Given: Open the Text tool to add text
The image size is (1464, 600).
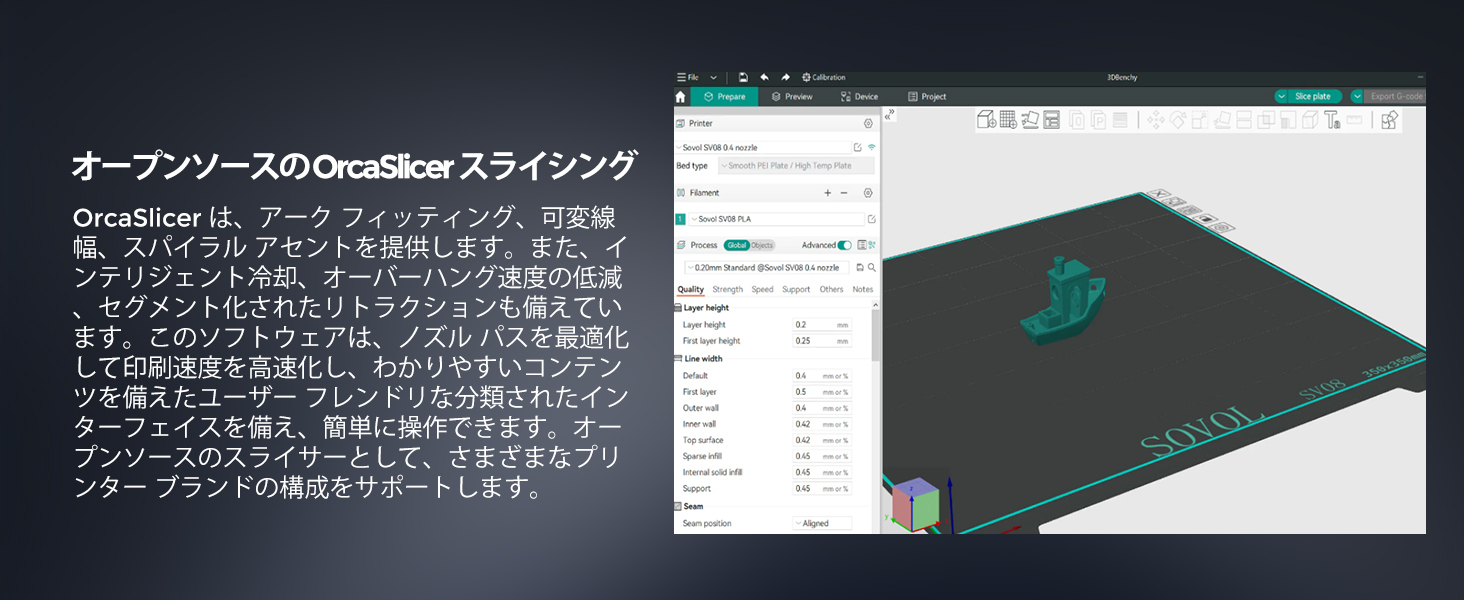Looking at the screenshot, I should click(1330, 122).
